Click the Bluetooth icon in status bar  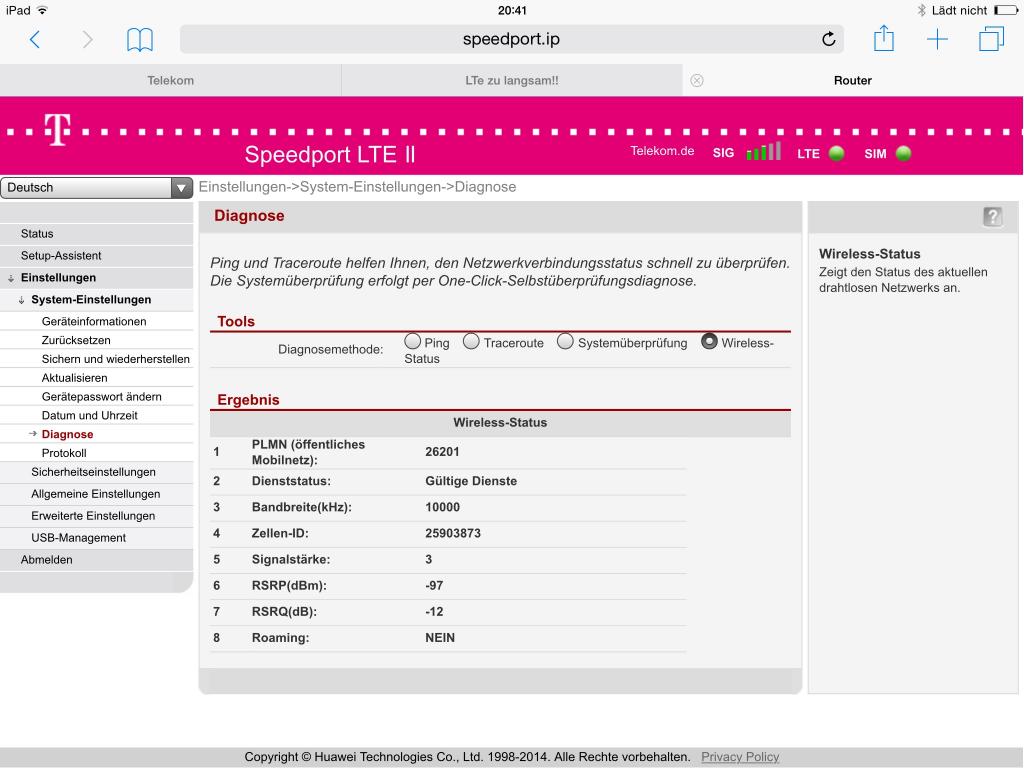coord(921,10)
